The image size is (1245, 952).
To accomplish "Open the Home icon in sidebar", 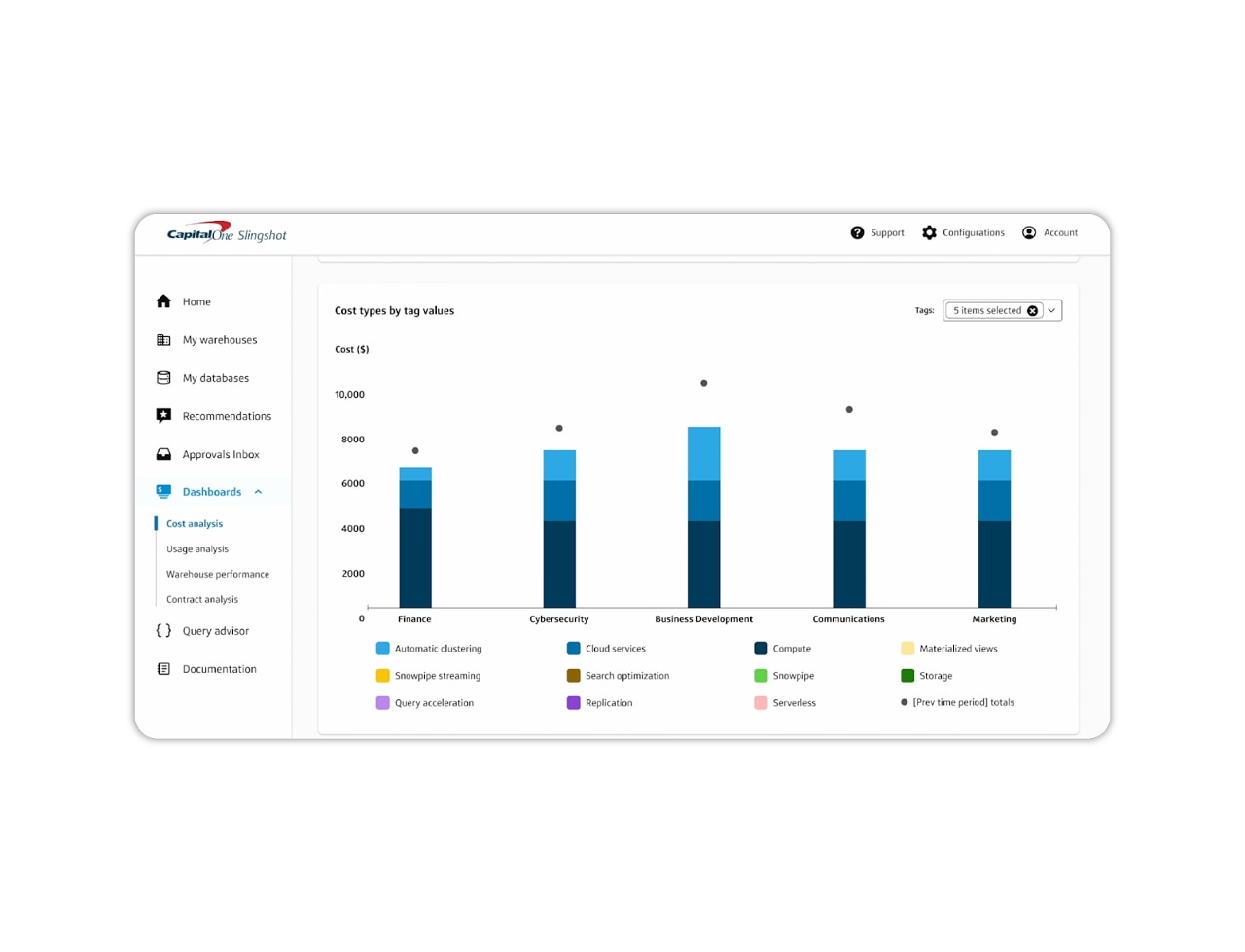I will coord(164,301).
